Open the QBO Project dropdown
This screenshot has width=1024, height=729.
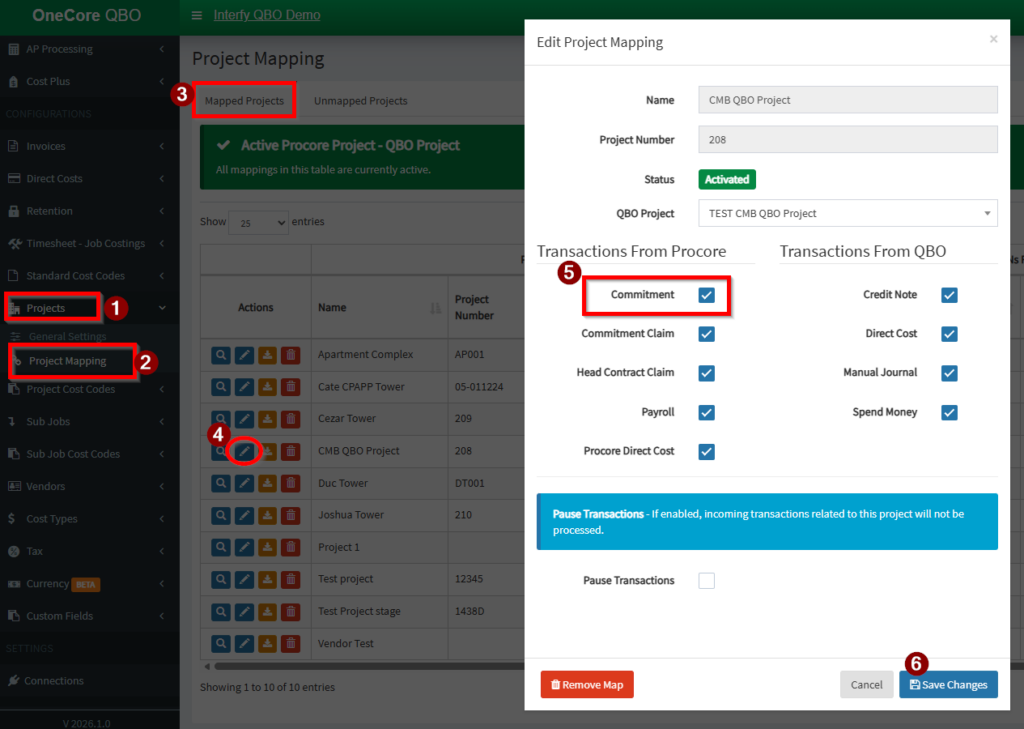[847, 213]
